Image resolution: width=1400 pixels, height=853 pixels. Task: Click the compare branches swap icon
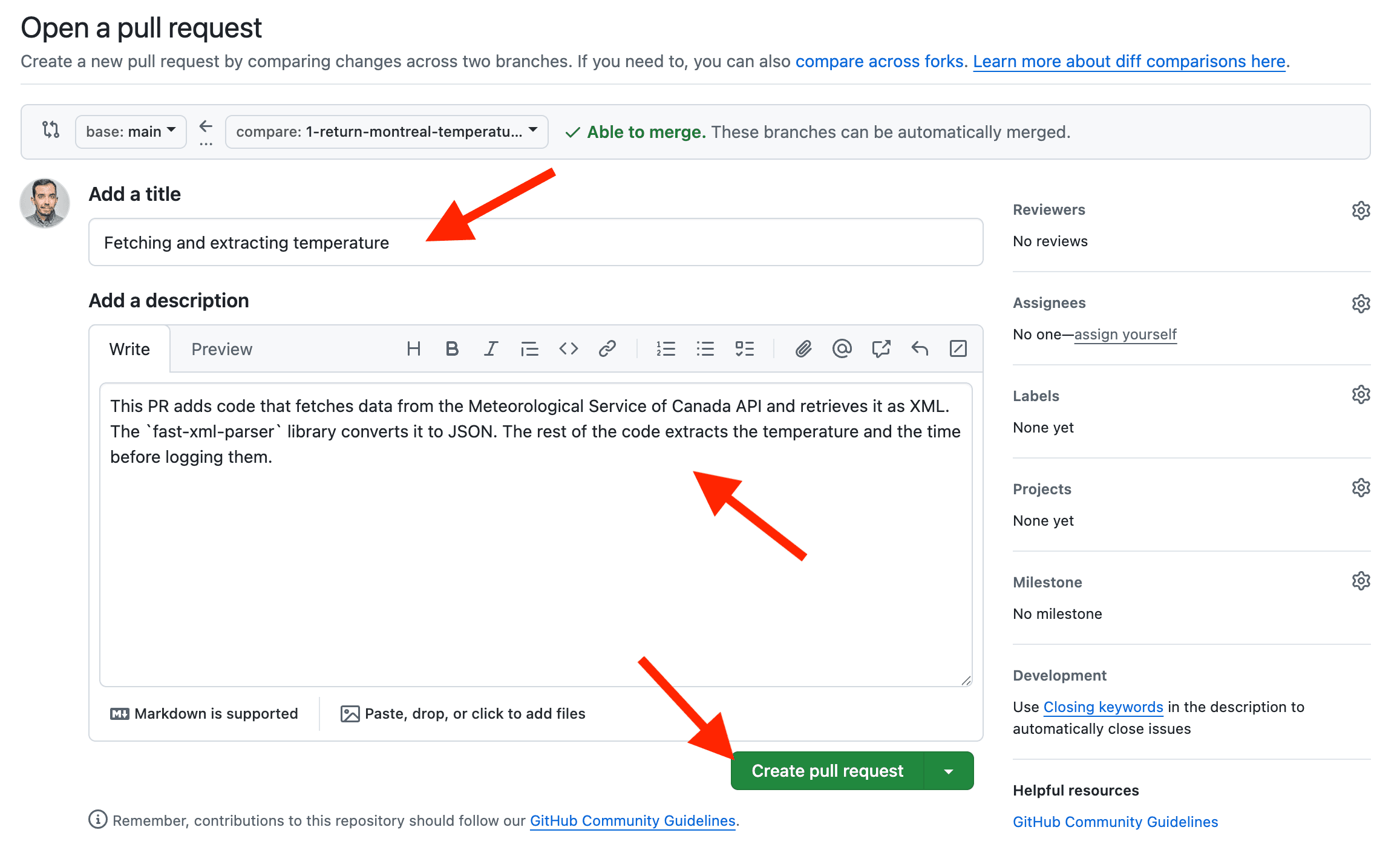point(51,129)
